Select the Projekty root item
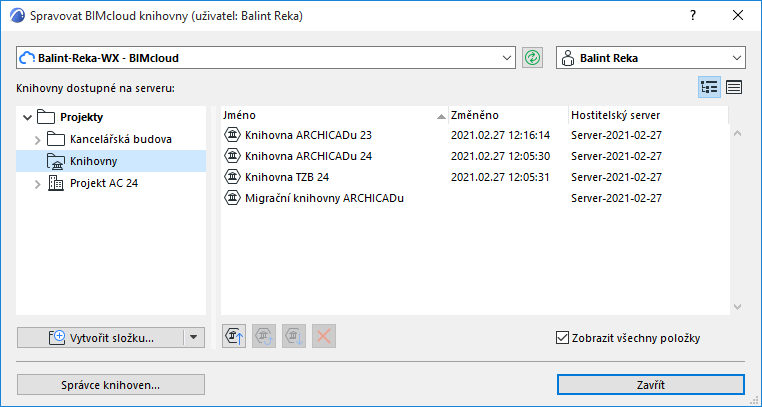Screen dimensions: 762x407 click(x=111, y=117)
